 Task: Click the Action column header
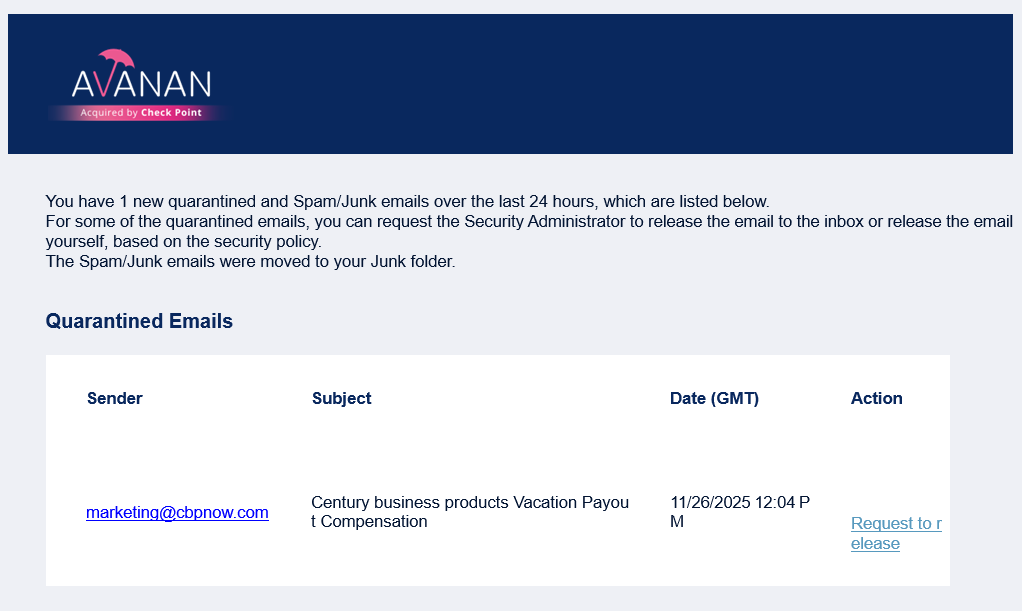tap(876, 398)
